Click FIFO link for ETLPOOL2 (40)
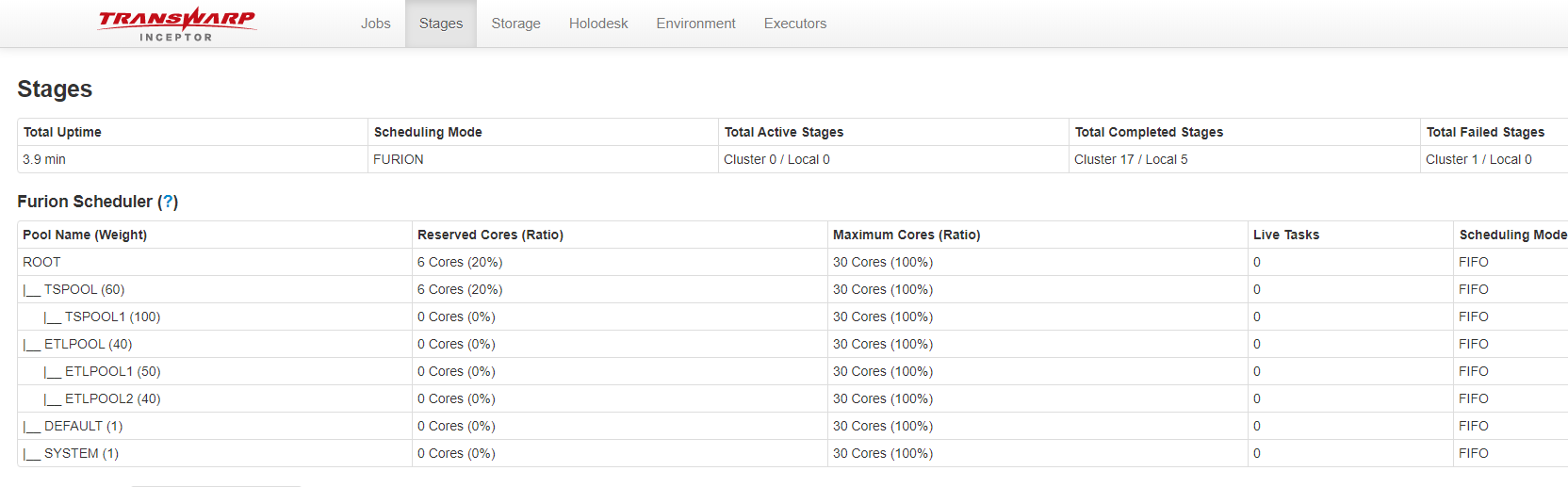 coord(1473,398)
